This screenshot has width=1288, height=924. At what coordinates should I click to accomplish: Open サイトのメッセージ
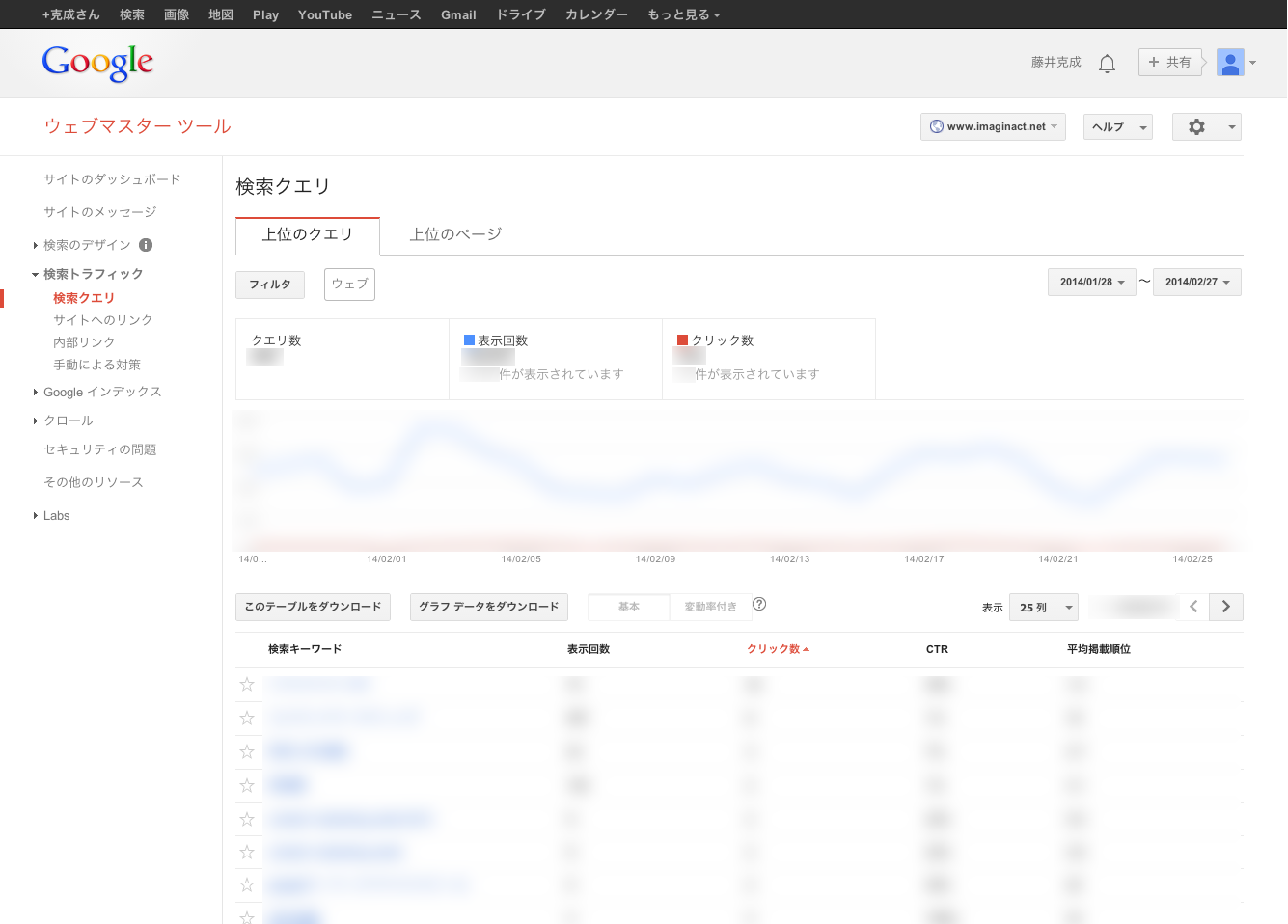pyautogui.click(x=99, y=212)
